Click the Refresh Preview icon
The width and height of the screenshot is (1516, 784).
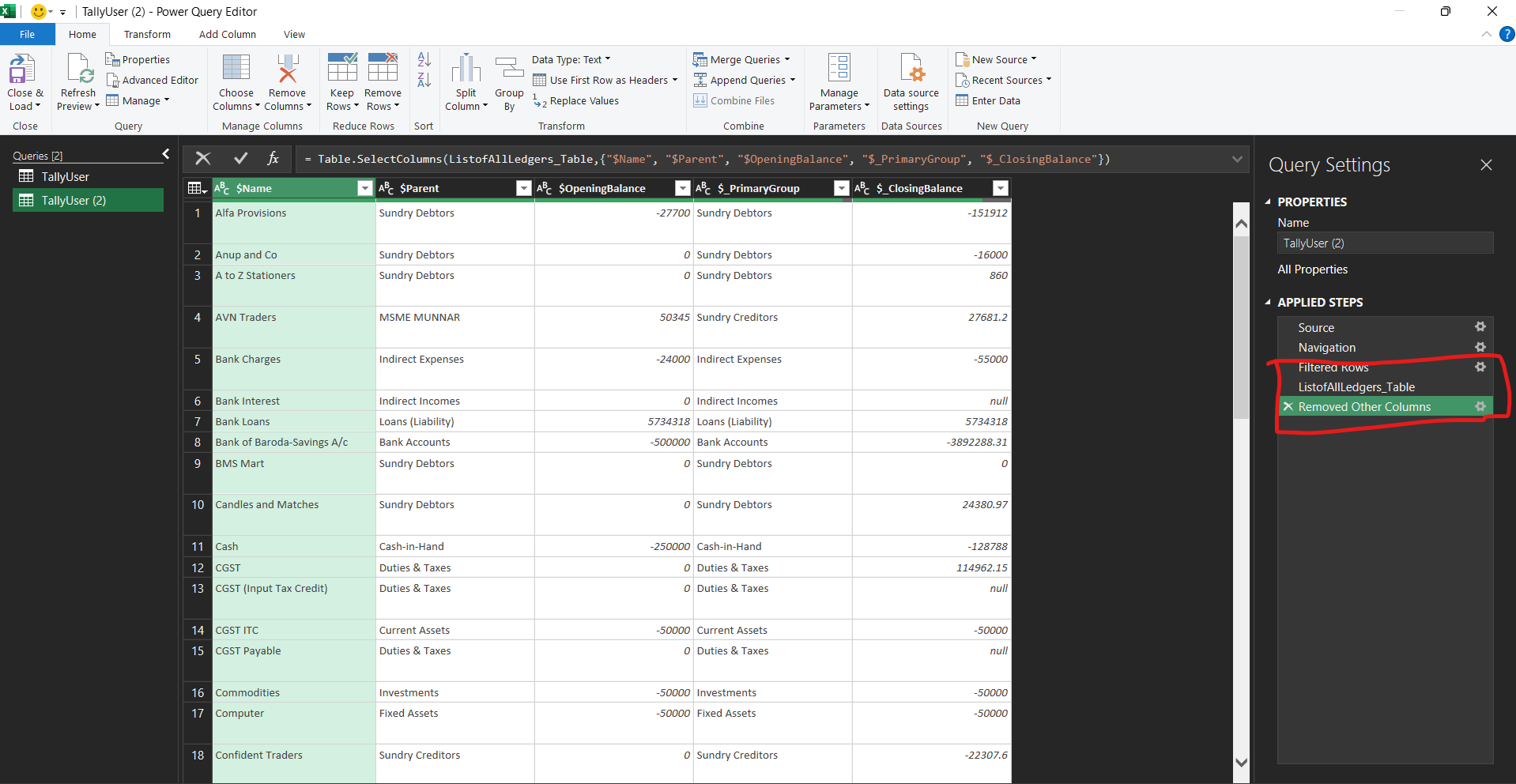point(79,70)
